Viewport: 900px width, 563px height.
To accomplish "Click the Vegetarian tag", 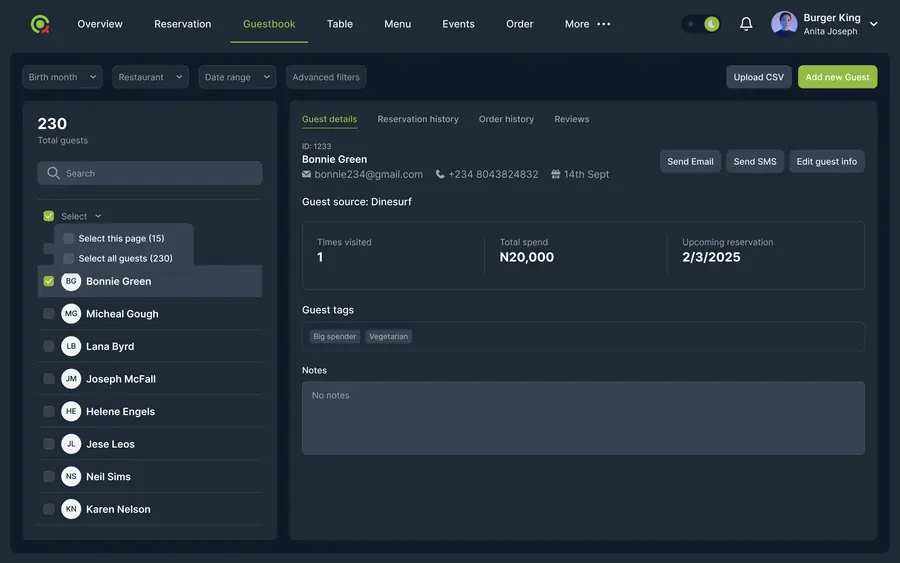I will (x=389, y=336).
